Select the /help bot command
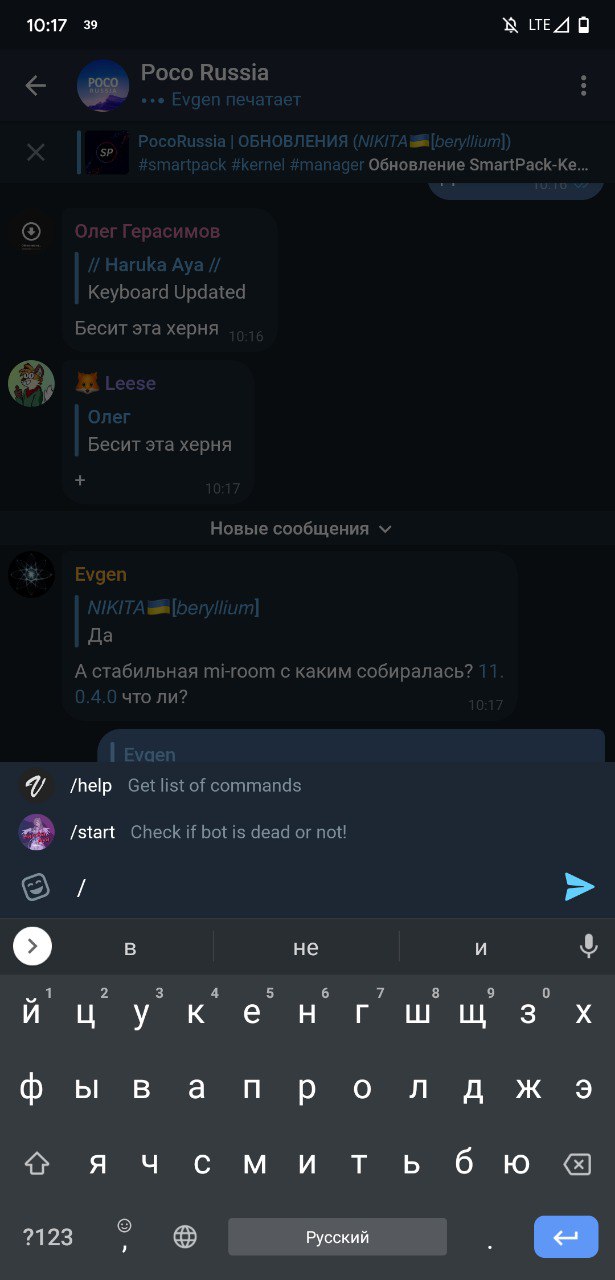This screenshot has height=1280, width=615. point(307,786)
